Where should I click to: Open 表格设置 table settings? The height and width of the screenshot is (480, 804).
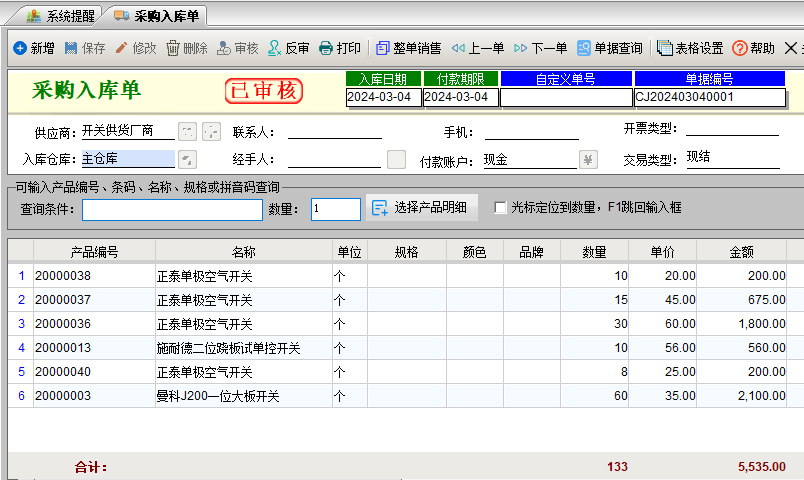(690, 48)
